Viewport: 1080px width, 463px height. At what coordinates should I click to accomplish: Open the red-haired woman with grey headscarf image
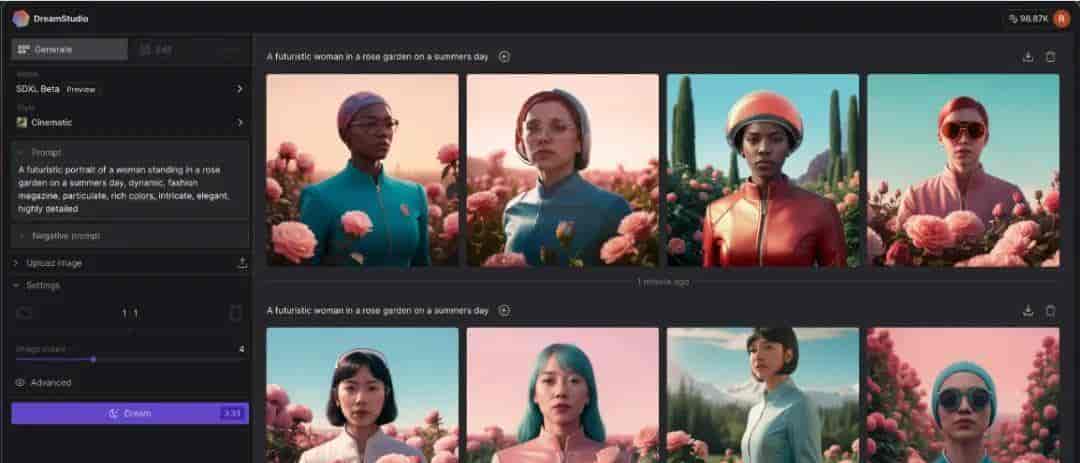tap(563, 170)
